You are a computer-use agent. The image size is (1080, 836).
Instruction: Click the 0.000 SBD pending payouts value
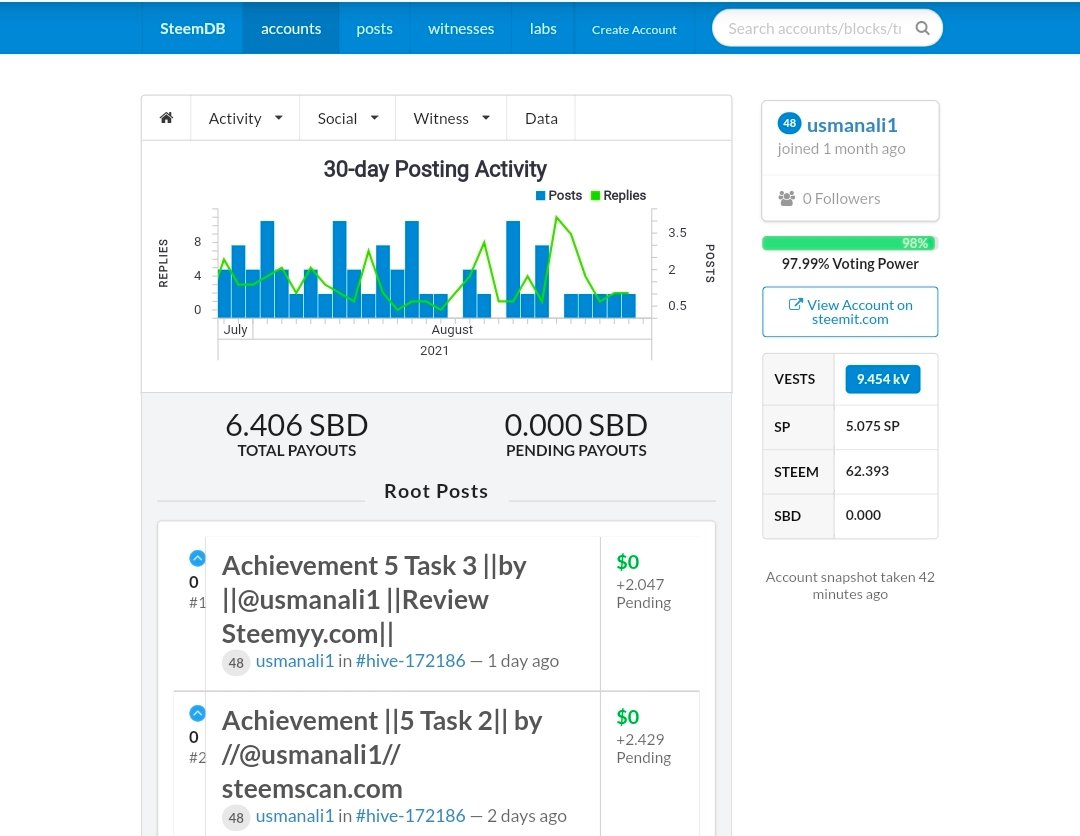tap(576, 425)
